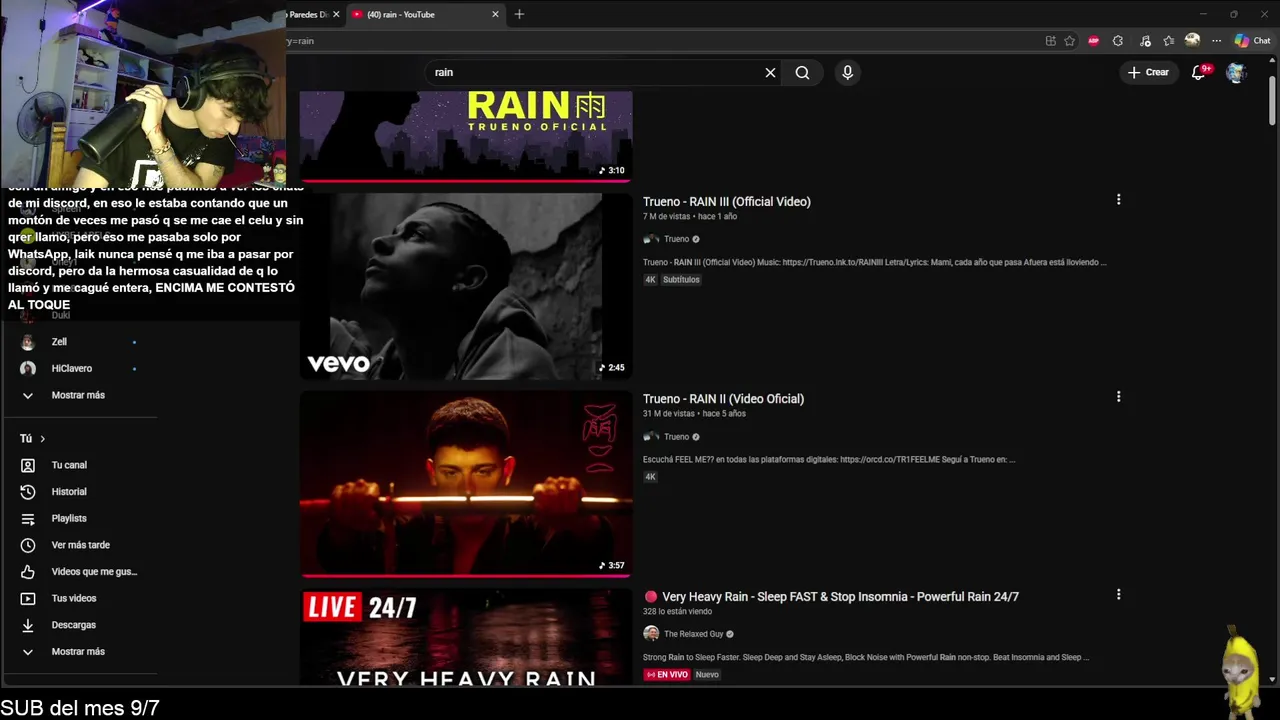Screen dimensions: 1280x720
Task: Click The Relaxed Guy channel avatar
Action: [x=651, y=634]
